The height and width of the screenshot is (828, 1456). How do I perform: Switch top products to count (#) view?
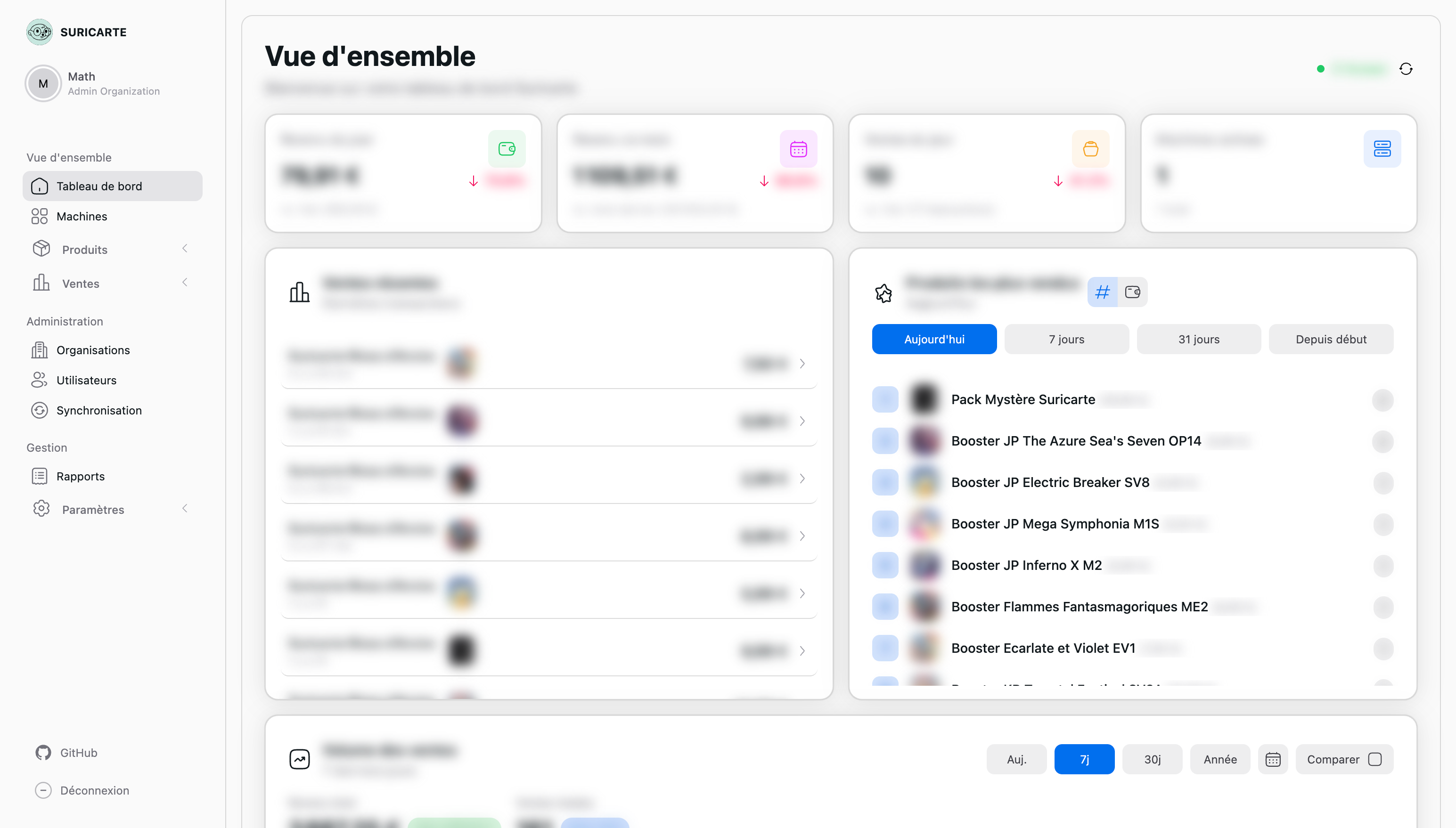tap(1102, 292)
